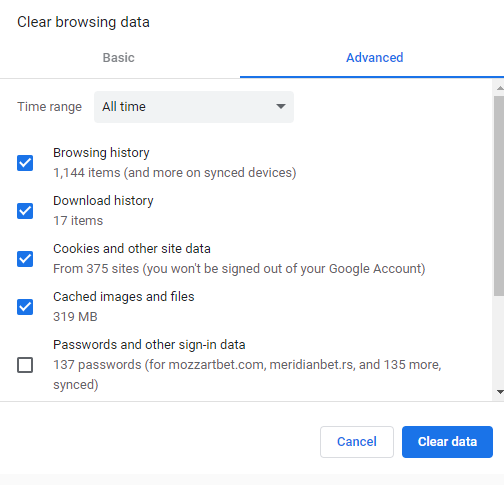This screenshot has width=504, height=485.
Task: Click the Time range label
Action: (49, 107)
